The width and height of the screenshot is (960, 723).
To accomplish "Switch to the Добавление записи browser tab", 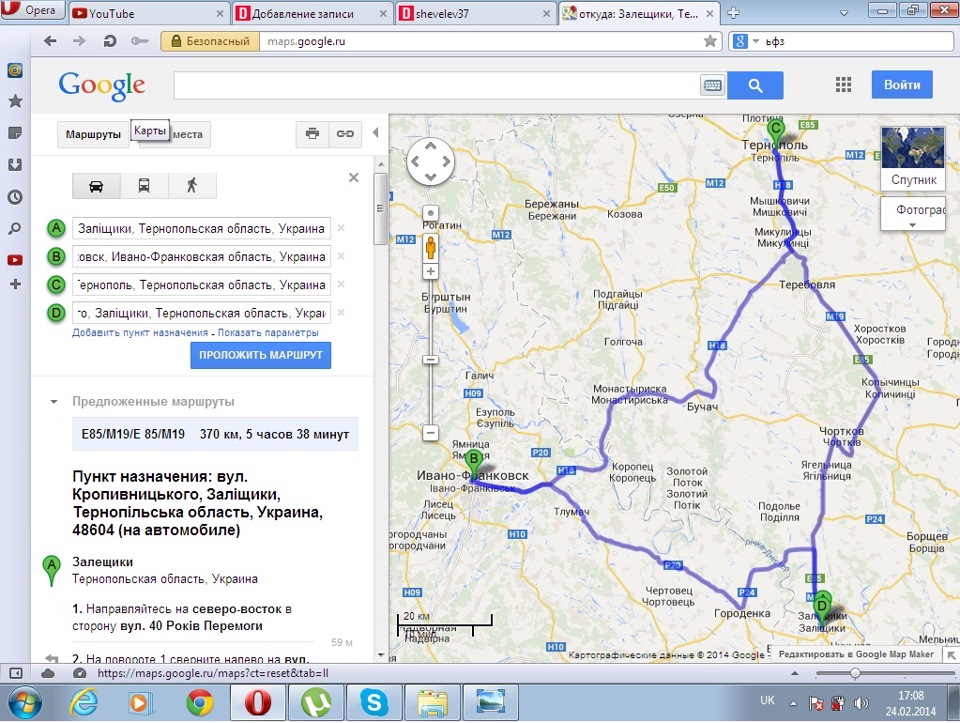I will click(x=312, y=13).
